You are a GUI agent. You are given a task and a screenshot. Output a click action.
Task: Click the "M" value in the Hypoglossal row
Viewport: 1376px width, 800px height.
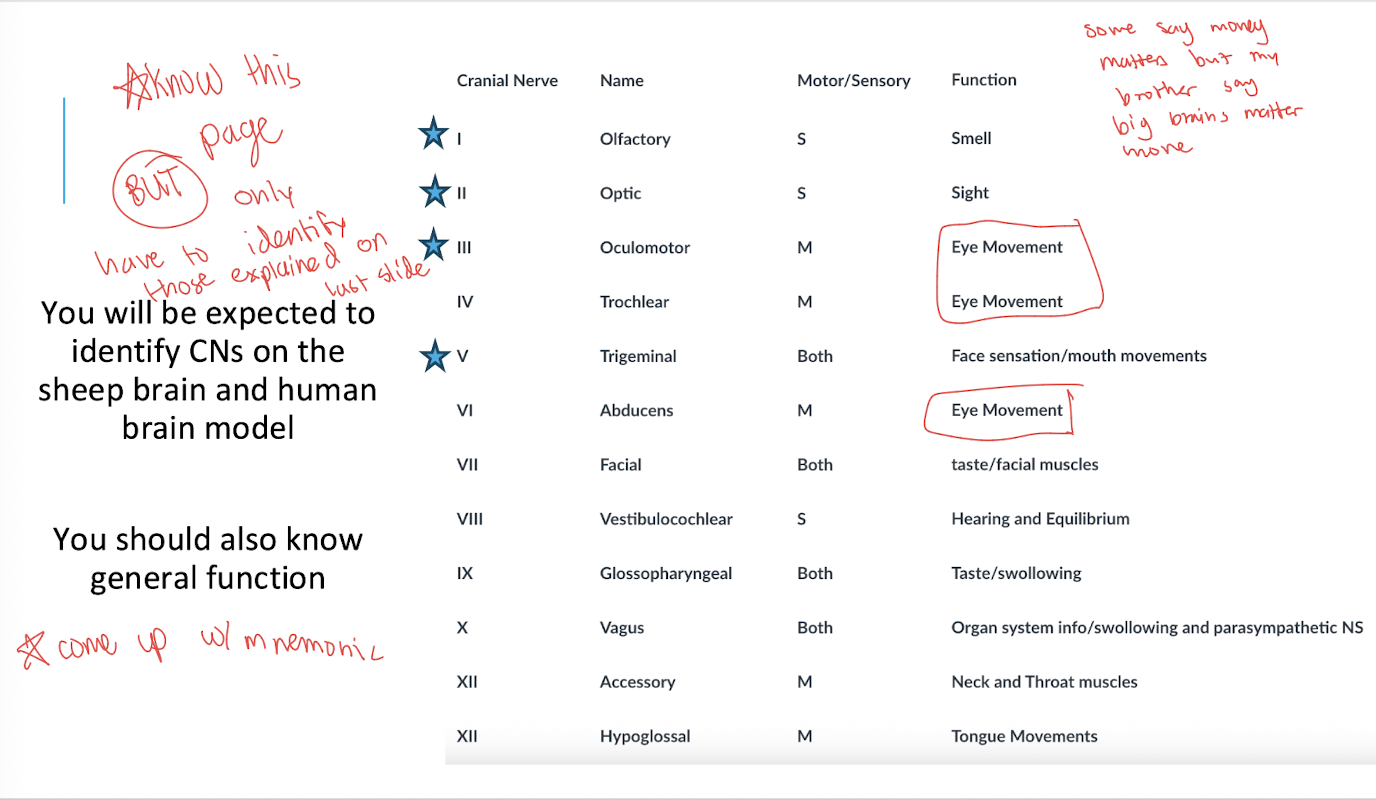pyautogui.click(x=804, y=737)
